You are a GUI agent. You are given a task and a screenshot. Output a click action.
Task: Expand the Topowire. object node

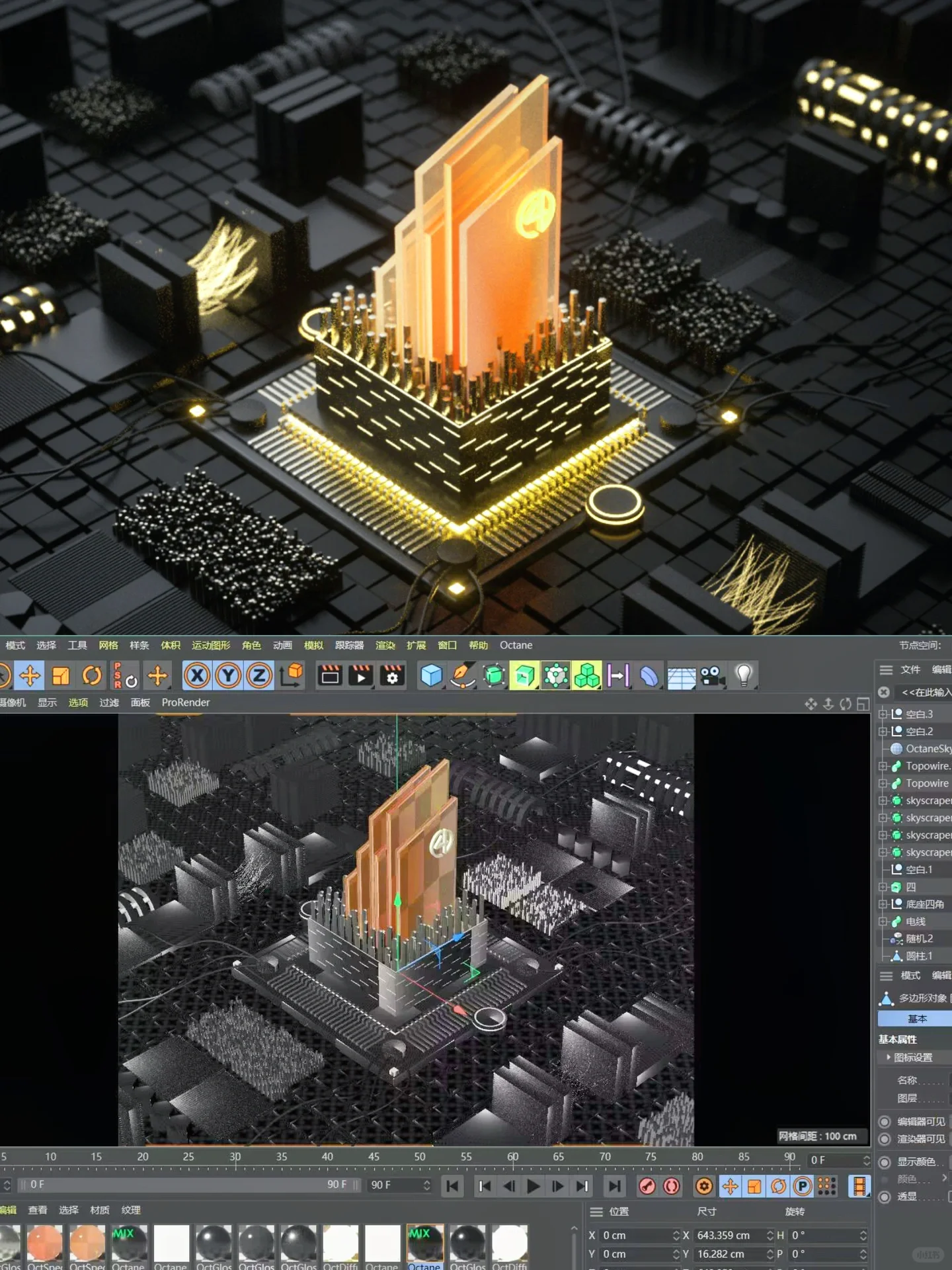[883, 766]
